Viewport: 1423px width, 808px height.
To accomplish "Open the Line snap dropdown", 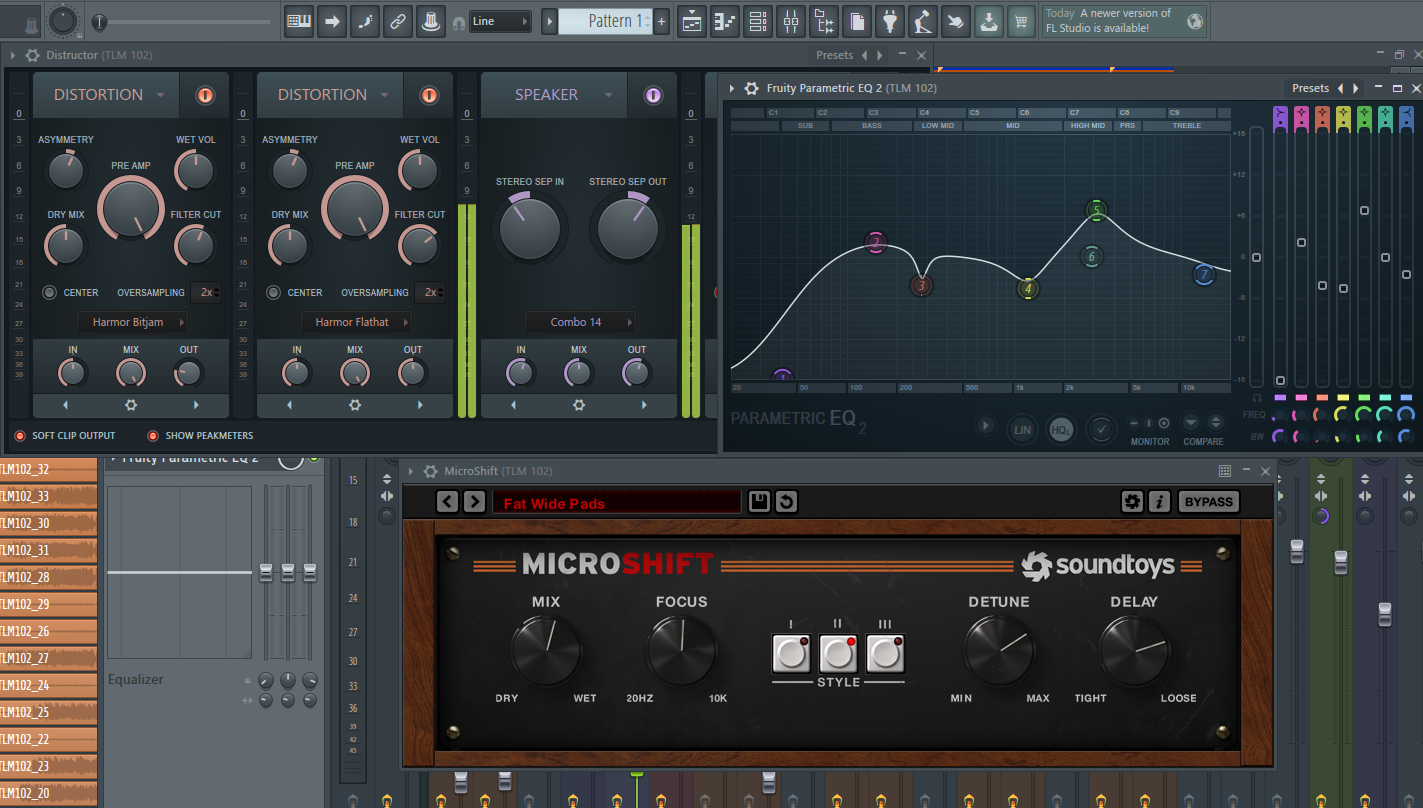I will (x=498, y=21).
